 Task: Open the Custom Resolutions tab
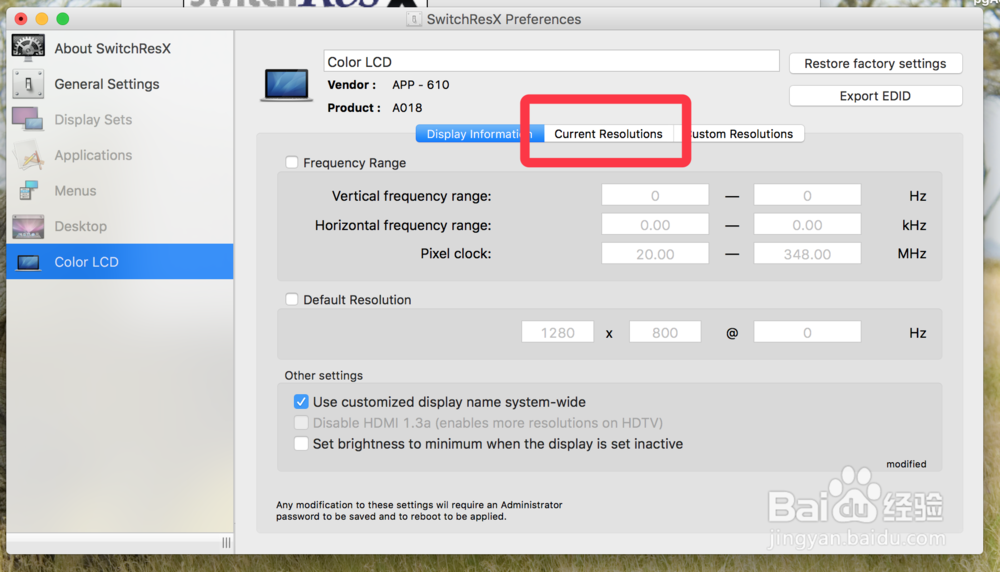click(x=739, y=134)
